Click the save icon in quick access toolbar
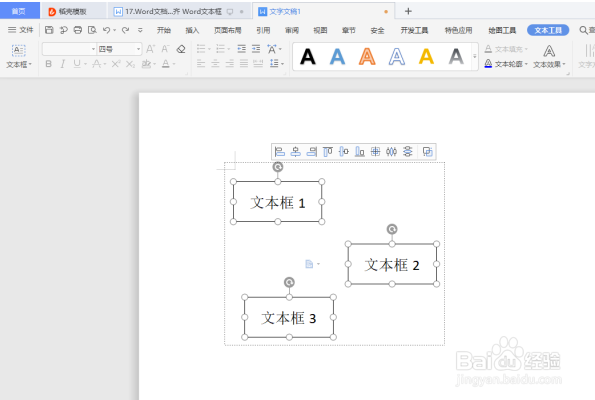 pyautogui.click(x=49, y=30)
